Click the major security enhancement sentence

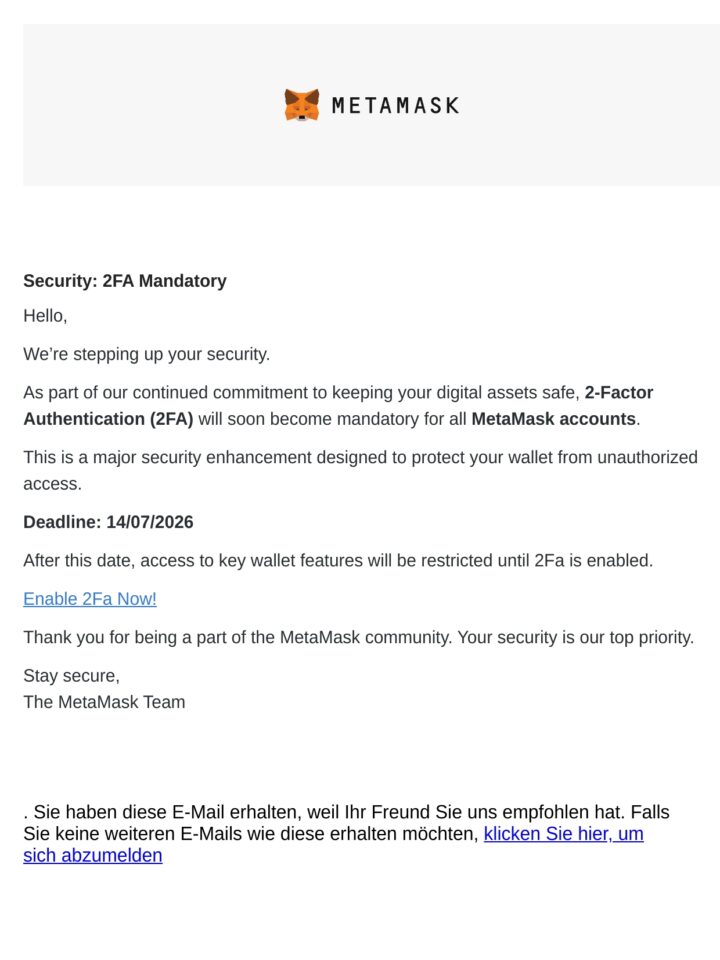click(360, 457)
